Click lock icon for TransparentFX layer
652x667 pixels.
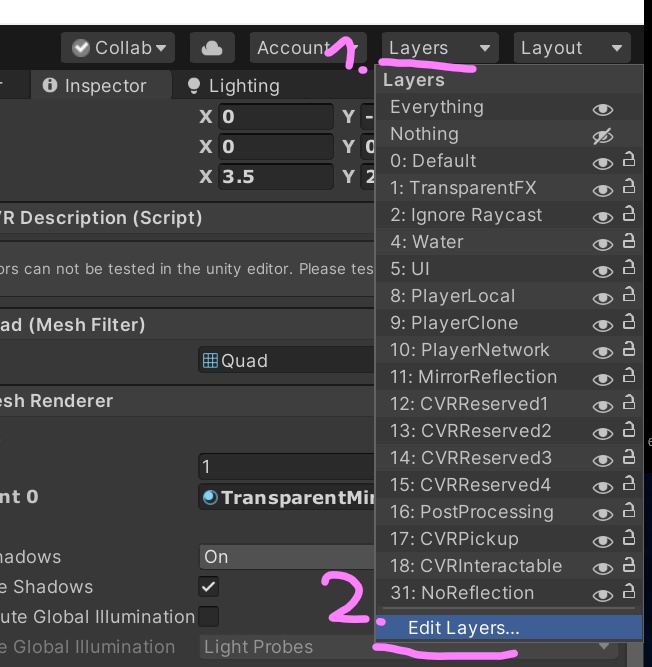pos(629,188)
